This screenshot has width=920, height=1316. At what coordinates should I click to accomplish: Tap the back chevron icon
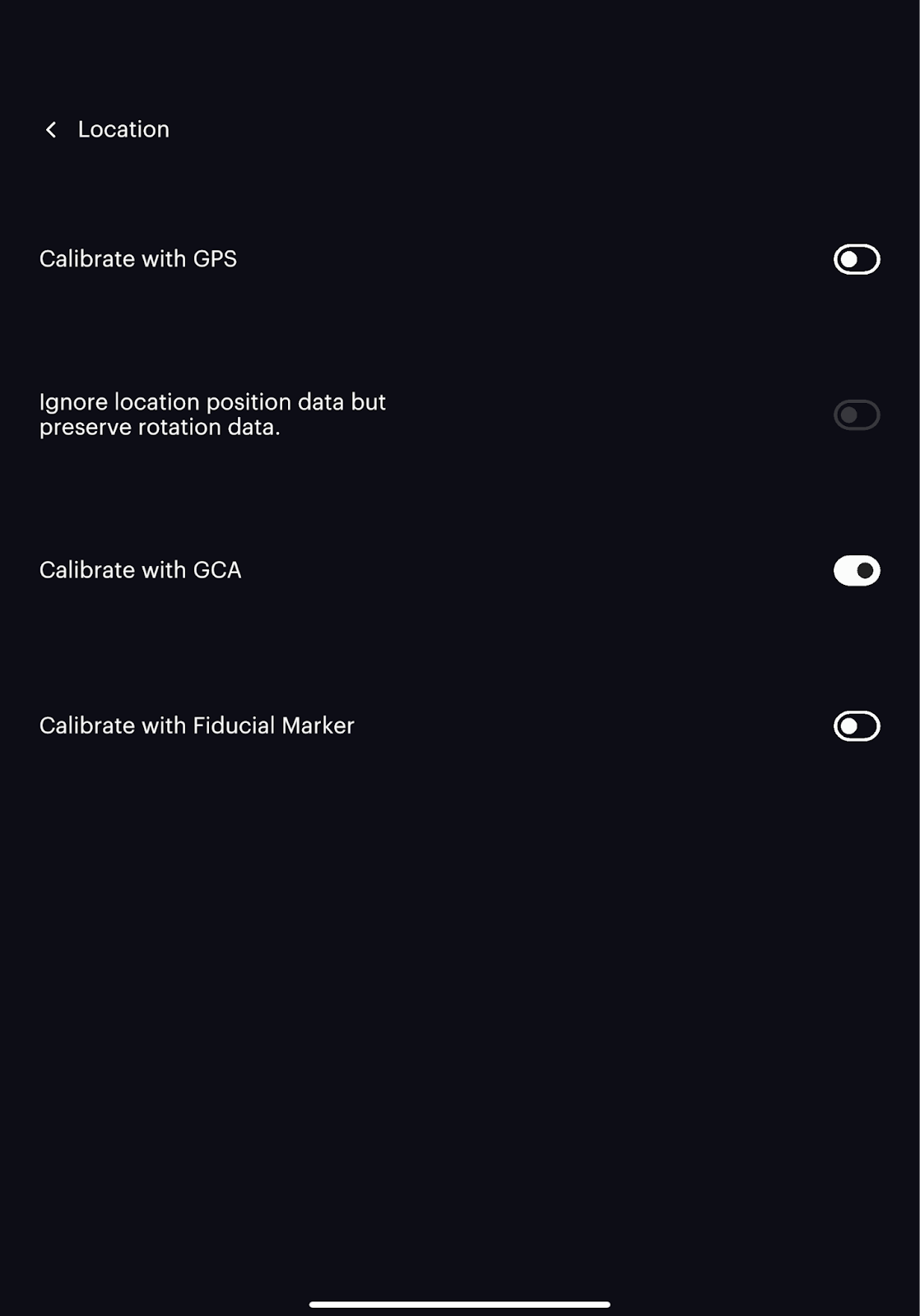point(51,130)
